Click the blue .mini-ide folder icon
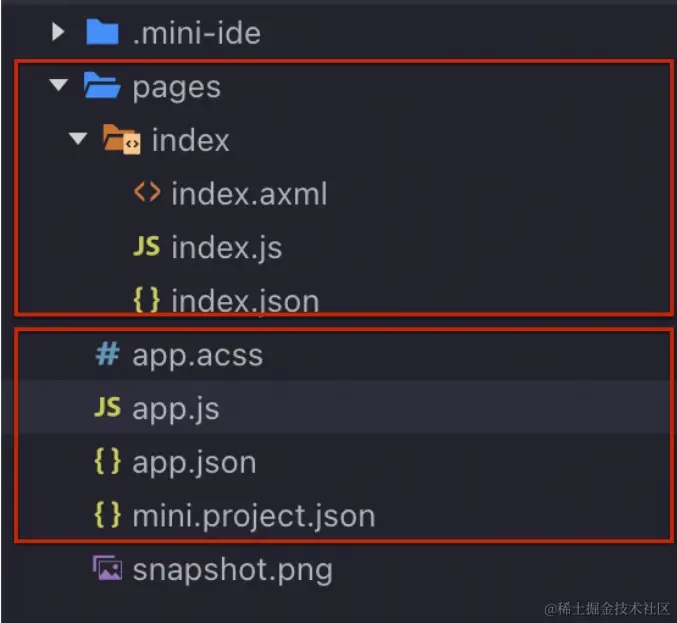Viewport: 677px width, 623px height. point(102,33)
